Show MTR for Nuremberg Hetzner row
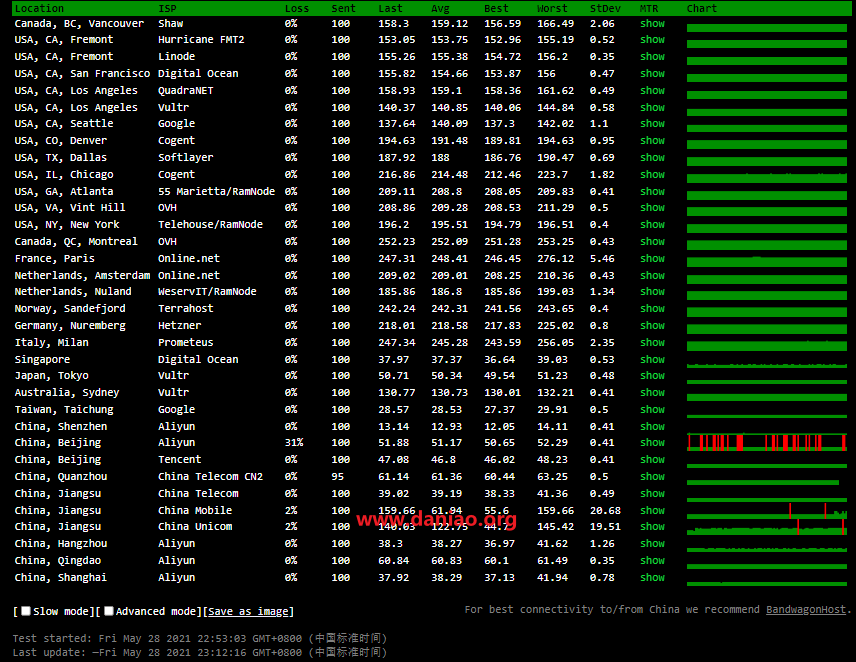856x662 pixels. pyautogui.click(x=652, y=325)
